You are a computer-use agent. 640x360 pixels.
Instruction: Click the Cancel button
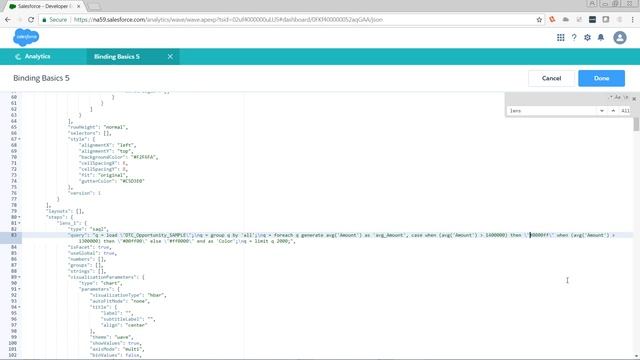click(551, 78)
